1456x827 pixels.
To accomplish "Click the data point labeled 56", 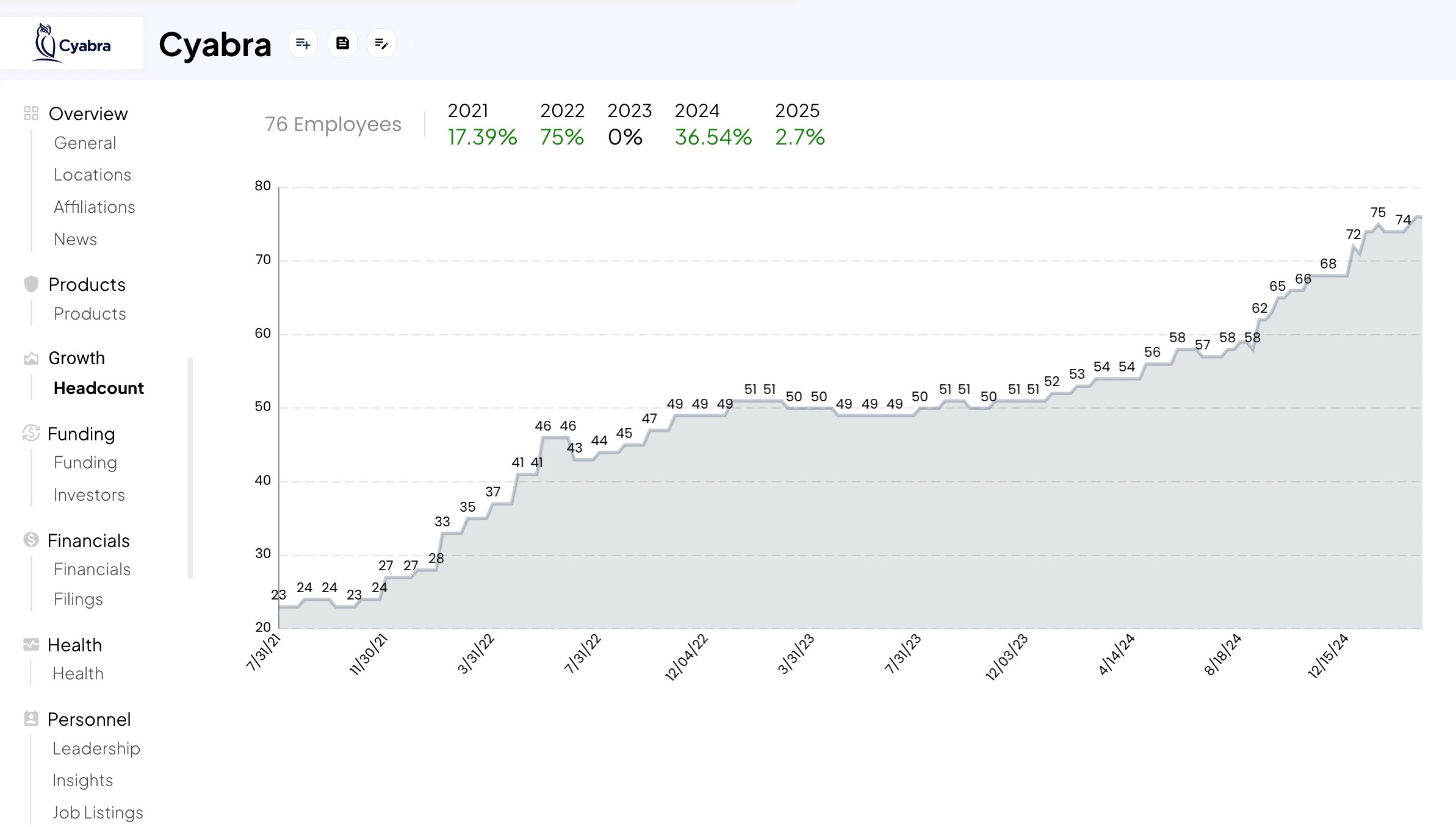I will tap(1152, 353).
